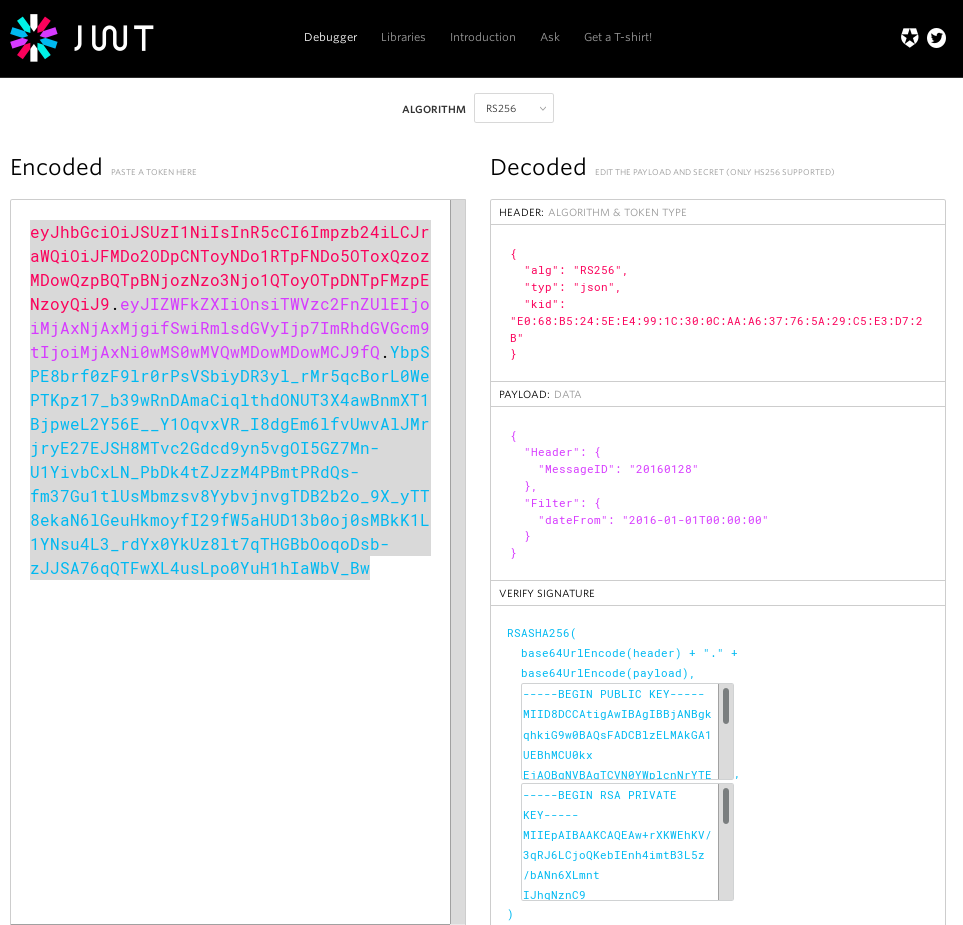Open the Libraries page
This screenshot has height=925, width=963.
coord(403,37)
